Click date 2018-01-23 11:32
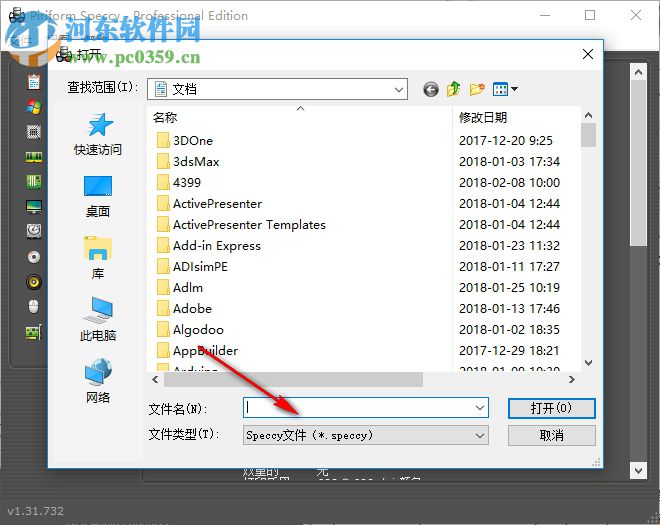Screen dimensions: 660x525 click(x=509, y=246)
